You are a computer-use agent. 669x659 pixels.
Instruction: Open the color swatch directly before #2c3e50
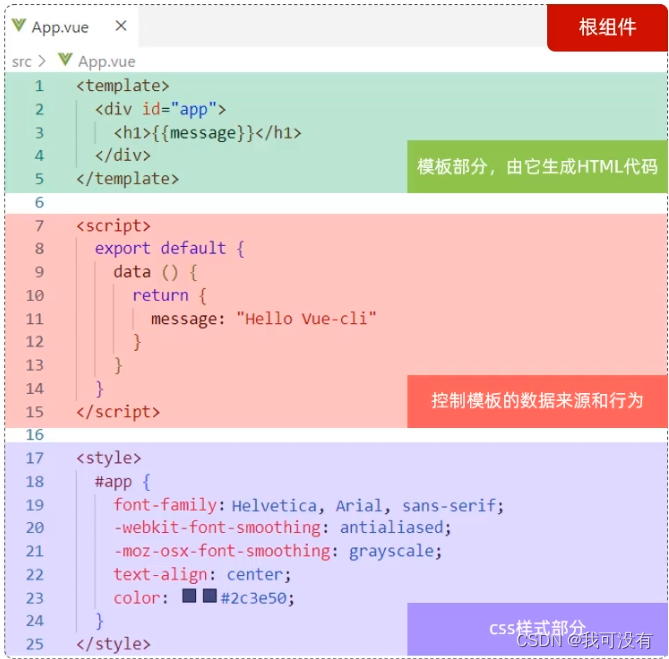(209, 595)
